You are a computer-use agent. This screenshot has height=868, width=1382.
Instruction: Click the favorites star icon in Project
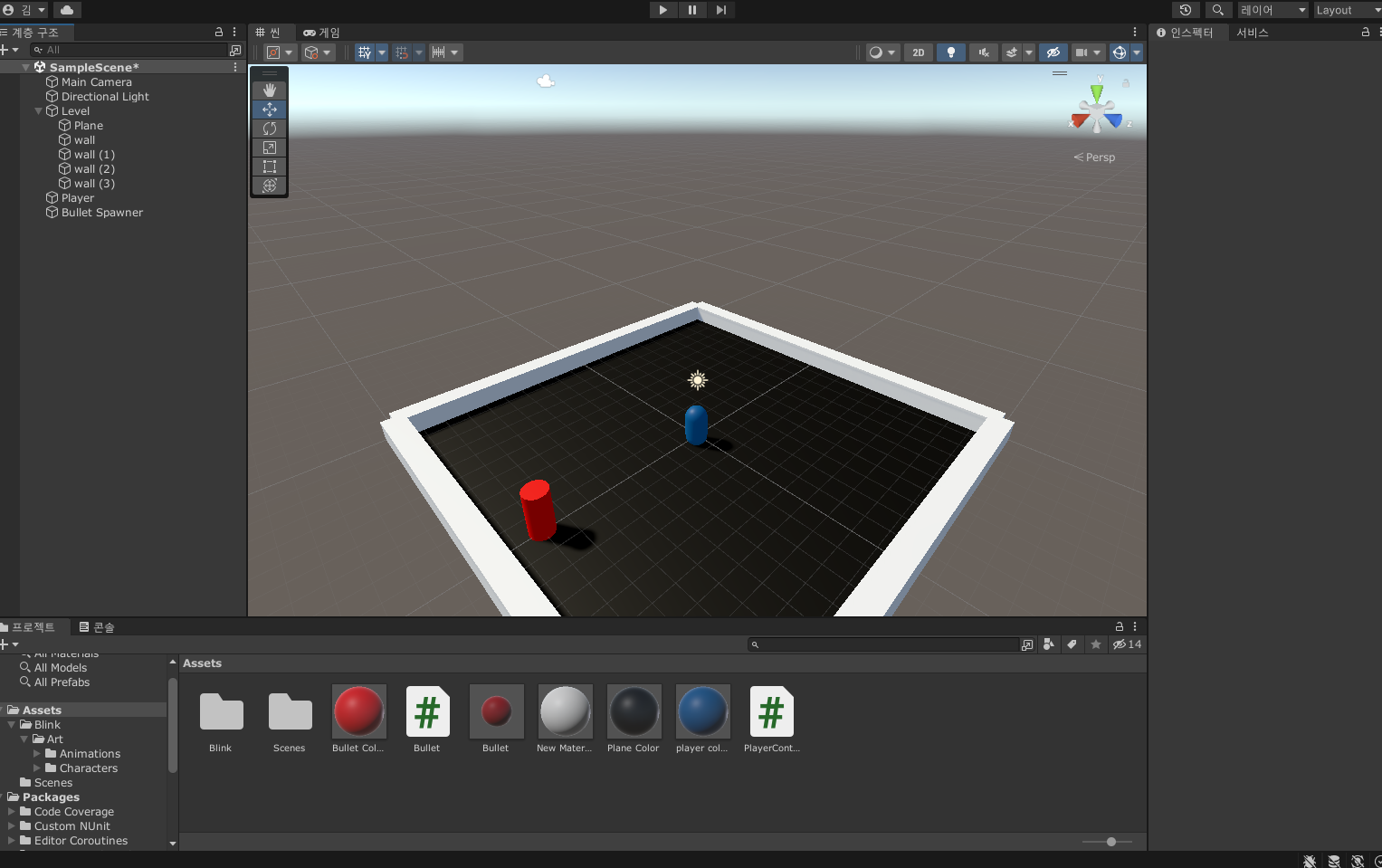[1096, 644]
